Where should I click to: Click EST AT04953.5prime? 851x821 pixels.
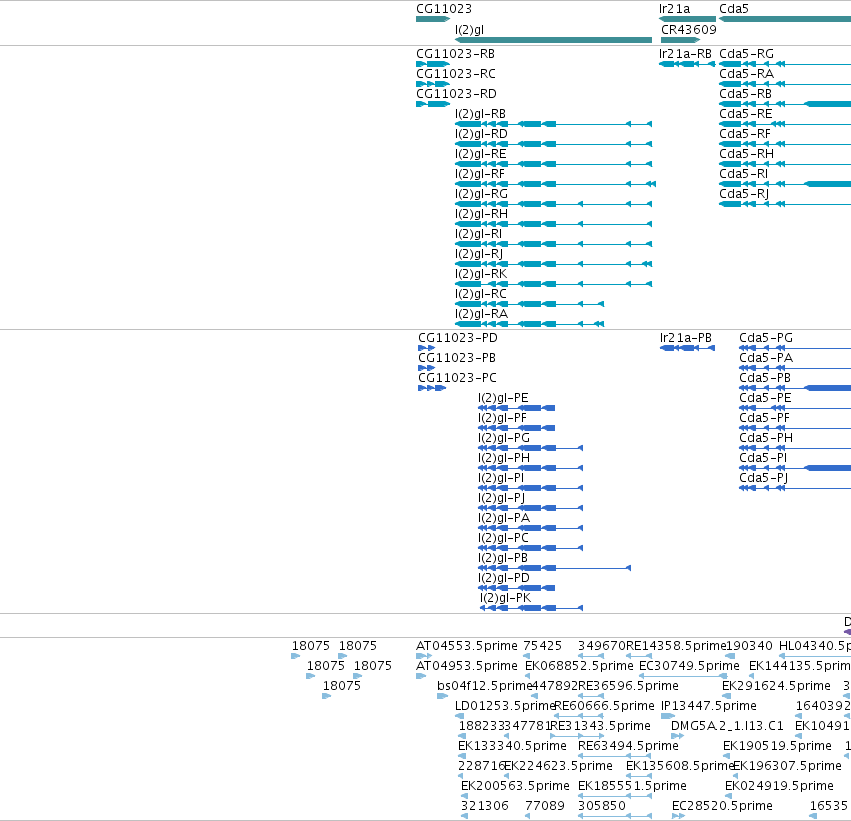[421, 676]
